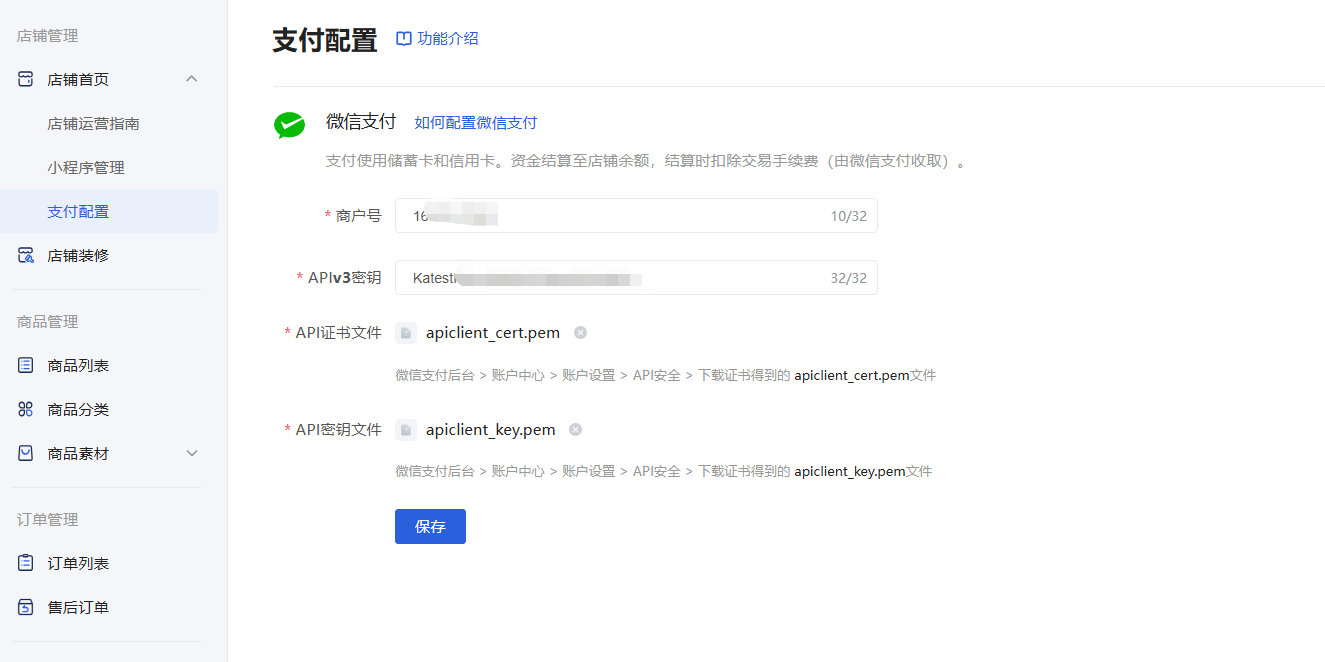Click file icon beside apiclient_key.pem

tap(406, 430)
